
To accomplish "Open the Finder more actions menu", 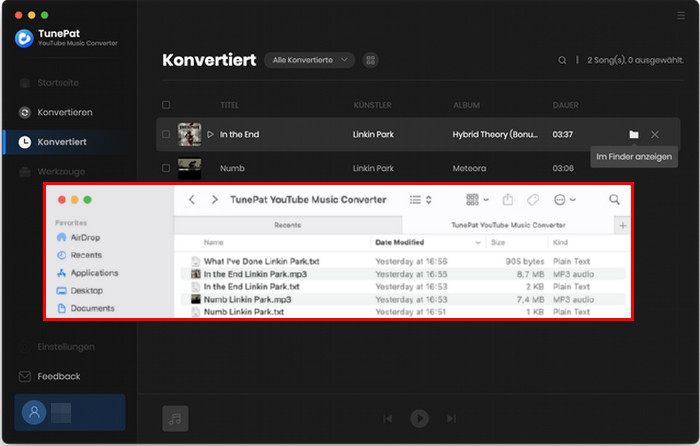I will (x=564, y=200).
